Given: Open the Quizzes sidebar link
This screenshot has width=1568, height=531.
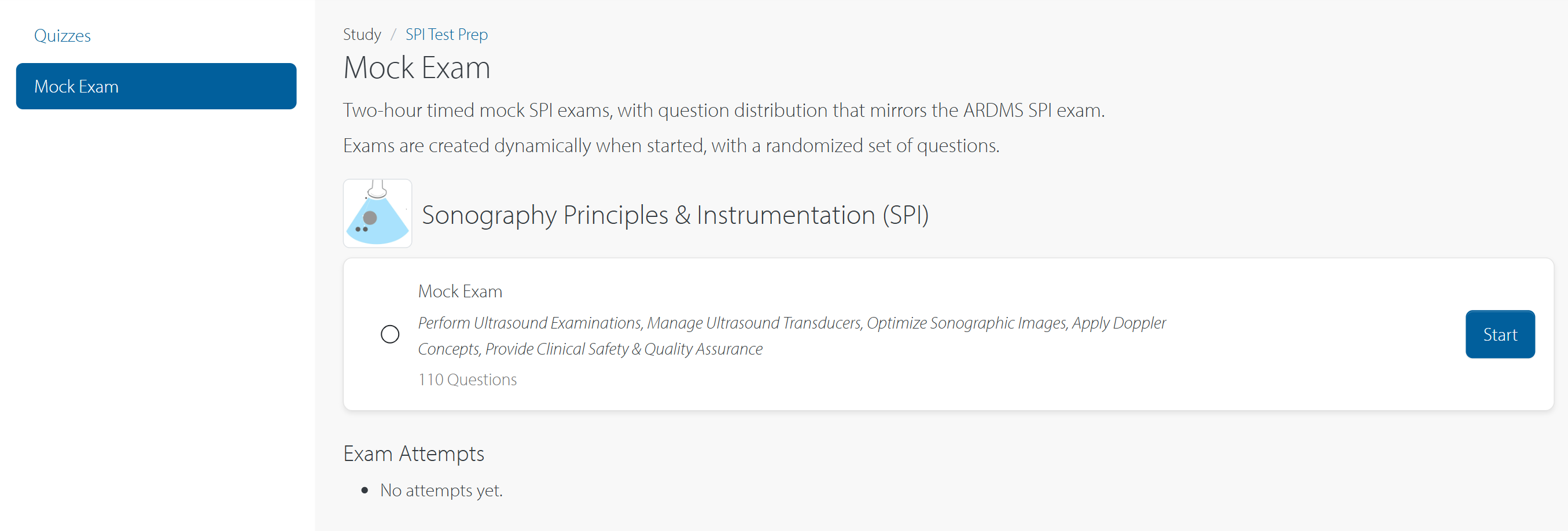Looking at the screenshot, I should click(62, 36).
